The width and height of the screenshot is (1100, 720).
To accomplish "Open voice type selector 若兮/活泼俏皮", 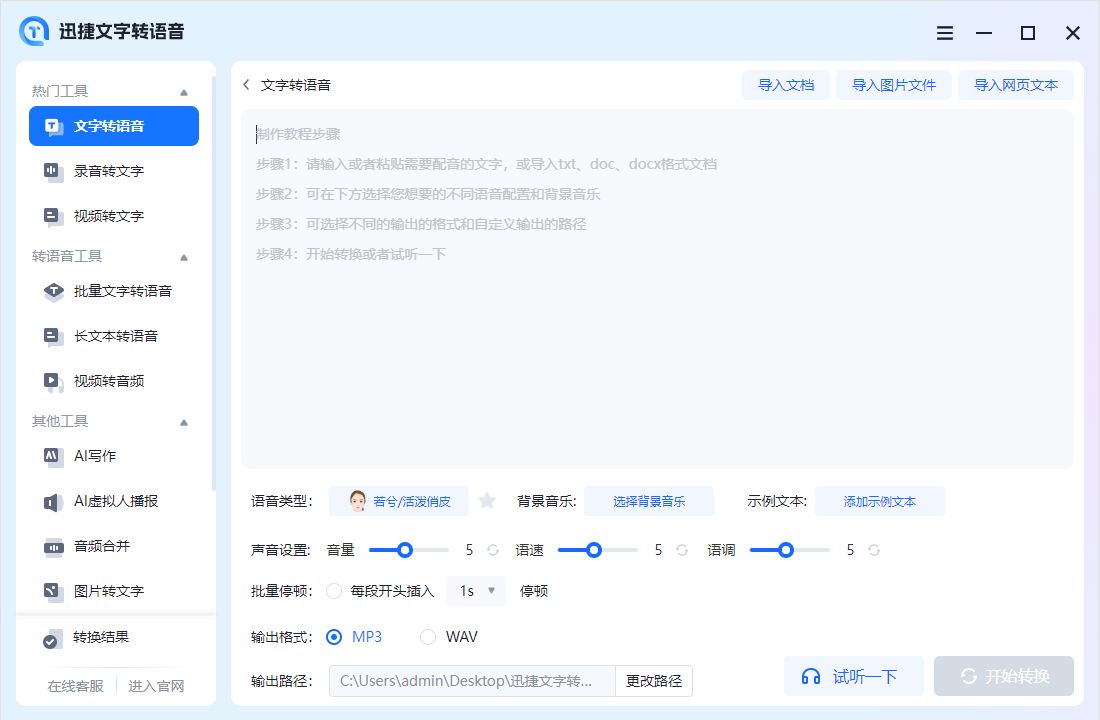I will click(x=398, y=501).
